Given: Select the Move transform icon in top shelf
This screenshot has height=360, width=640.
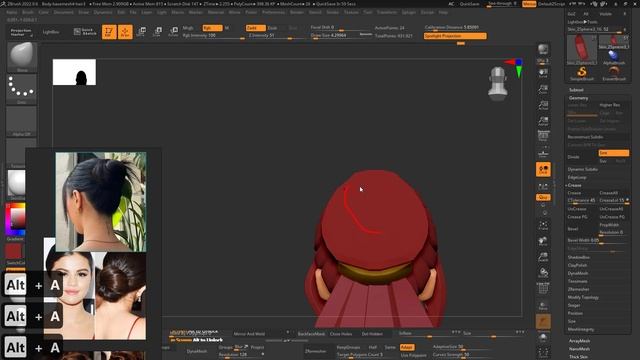Looking at the screenshot, I should pos(142,32).
